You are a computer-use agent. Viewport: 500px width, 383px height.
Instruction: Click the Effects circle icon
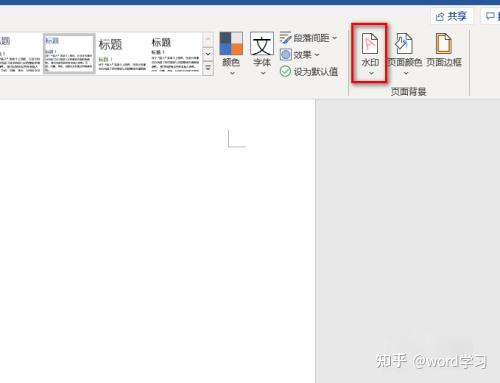pos(286,54)
